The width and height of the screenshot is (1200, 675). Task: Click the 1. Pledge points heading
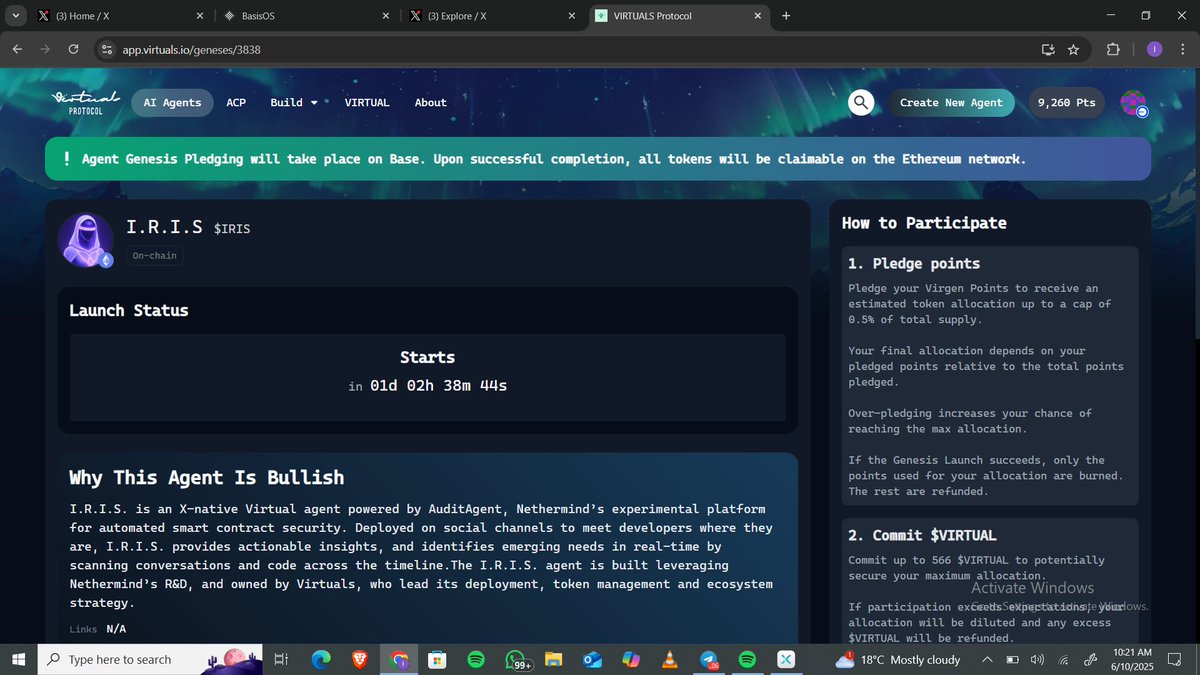[914, 263]
